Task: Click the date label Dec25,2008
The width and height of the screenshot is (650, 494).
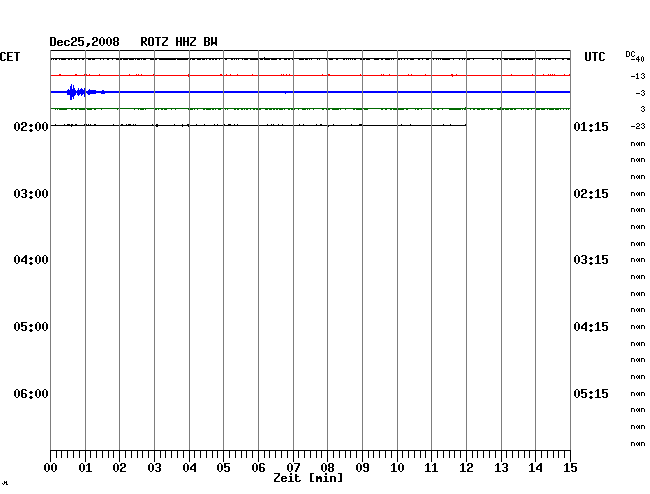Action: point(85,42)
